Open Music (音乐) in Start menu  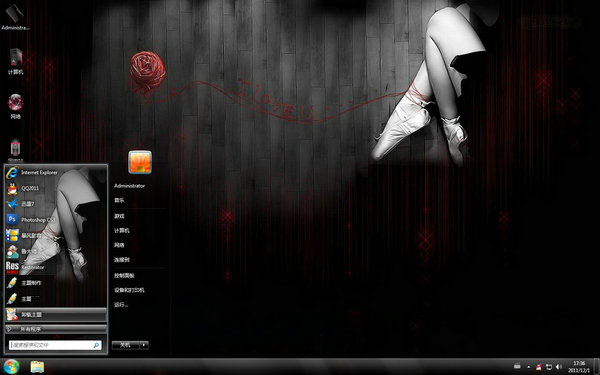[x=119, y=200]
